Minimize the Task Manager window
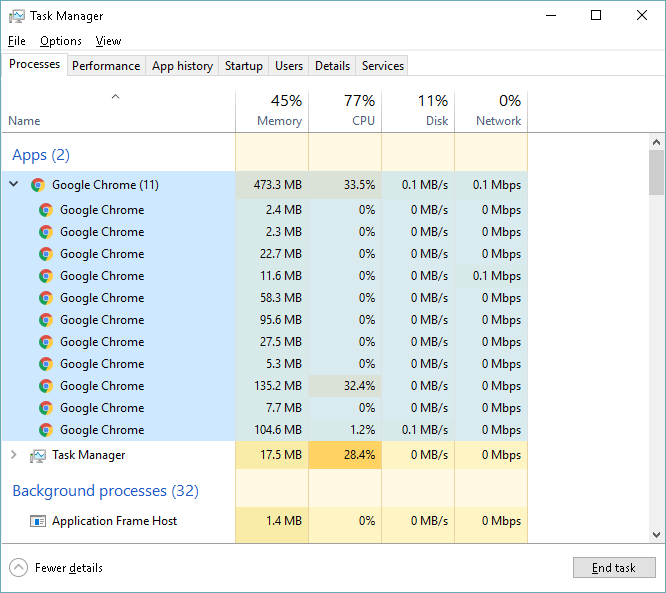The width and height of the screenshot is (666, 593). click(551, 16)
